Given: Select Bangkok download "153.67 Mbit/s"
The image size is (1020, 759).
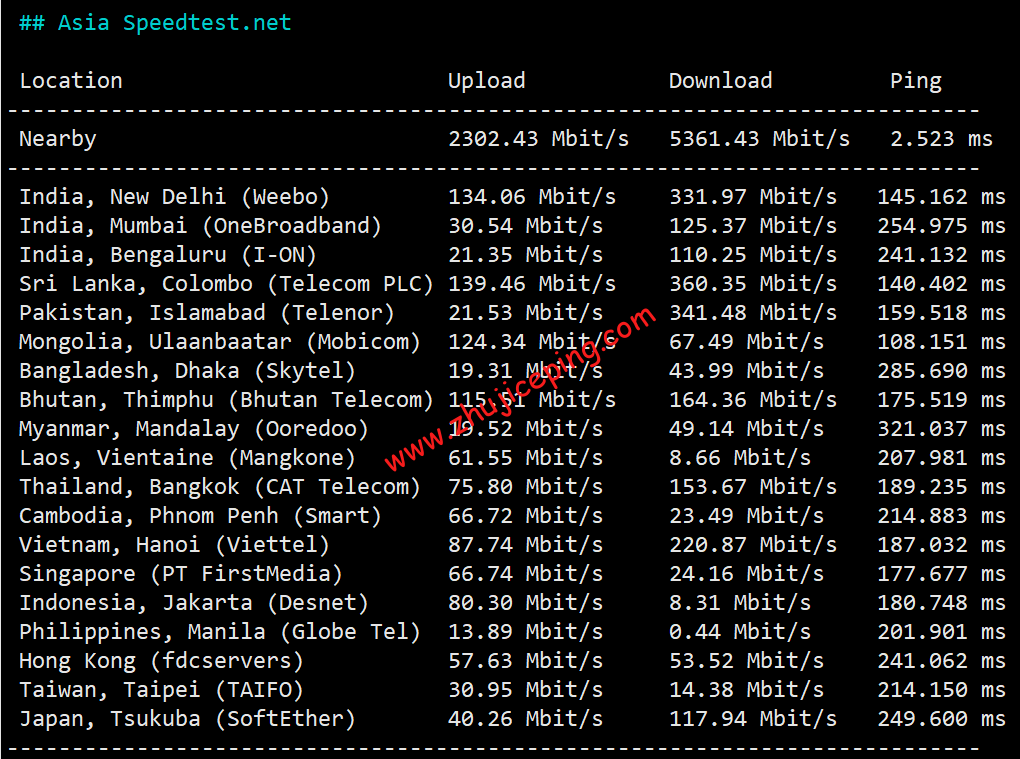Looking at the screenshot, I should pos(753,486).
